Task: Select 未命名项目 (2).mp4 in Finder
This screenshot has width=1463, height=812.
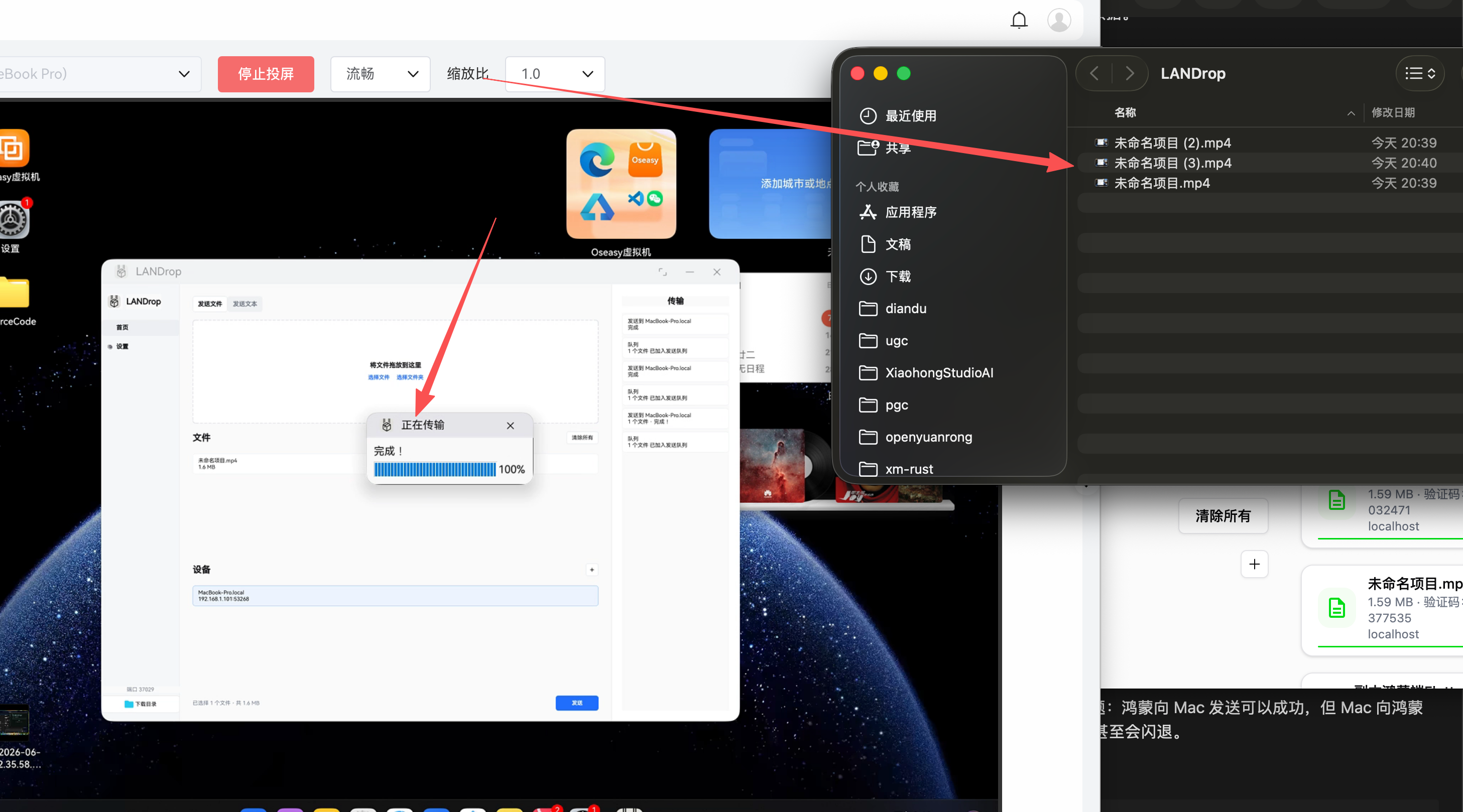Action: tap(1270, 143)
